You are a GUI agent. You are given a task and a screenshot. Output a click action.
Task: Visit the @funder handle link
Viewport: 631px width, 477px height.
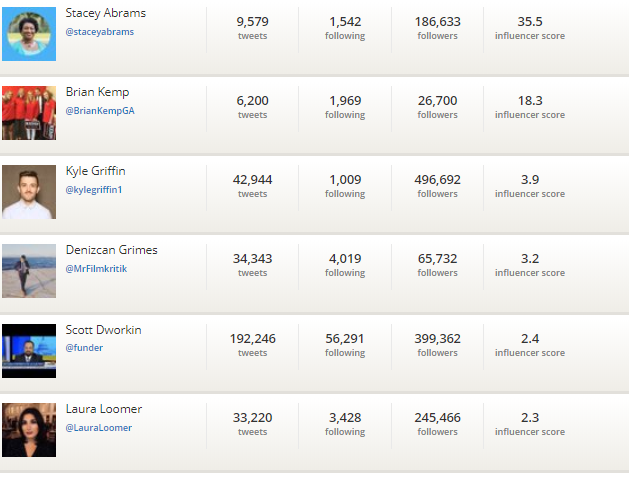tap(84, 348)
